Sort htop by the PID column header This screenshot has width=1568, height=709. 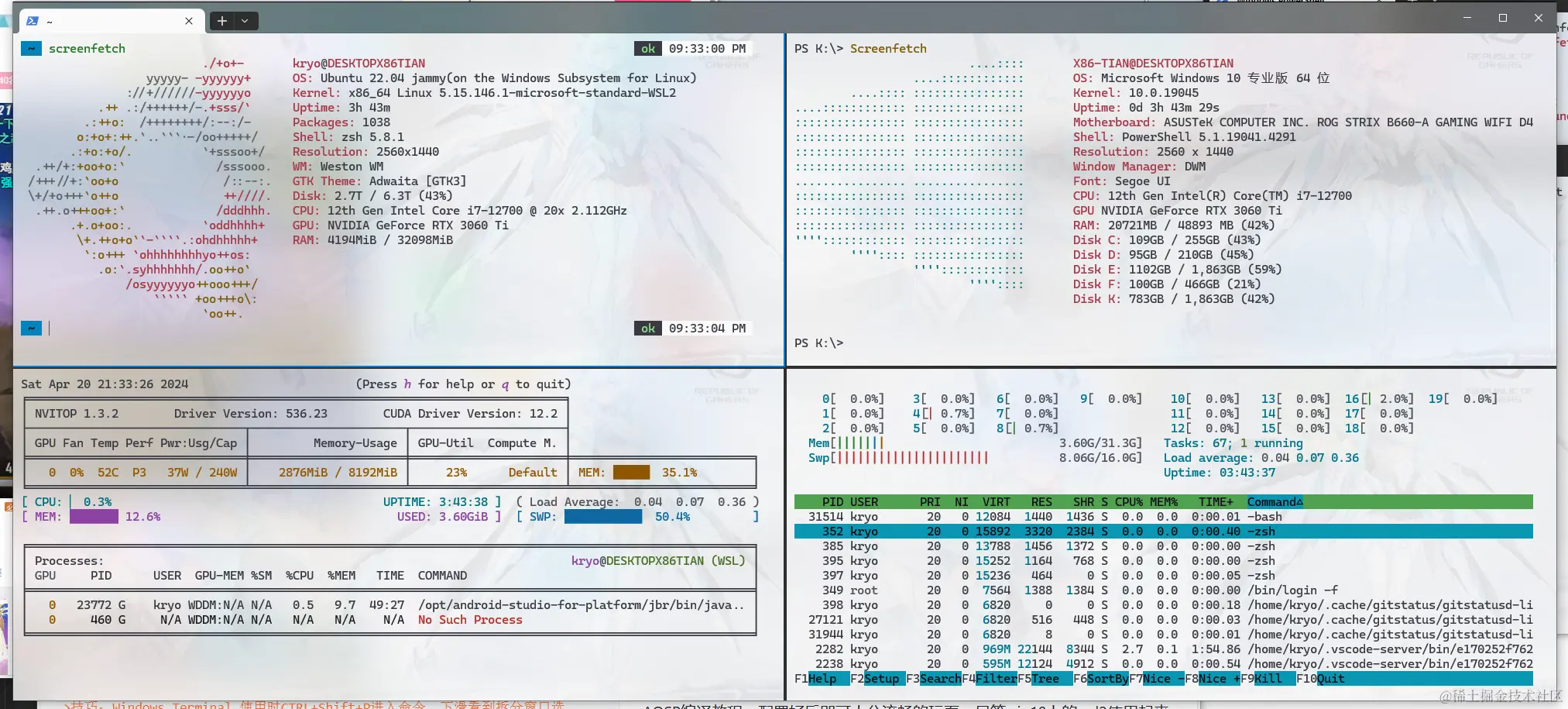pyautogui.click(x=832, y=502)
